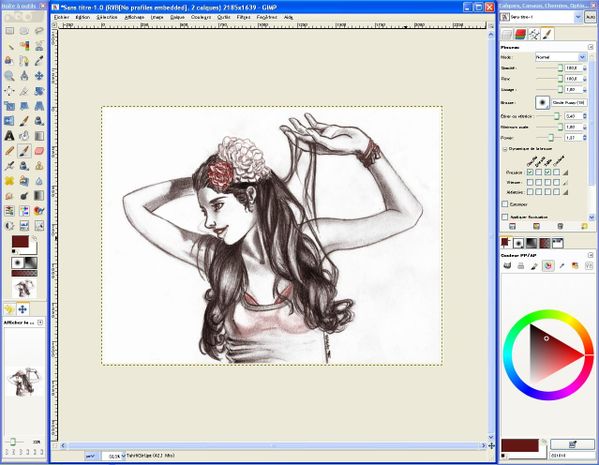Select the Zoom magnifier tool
Screen dimensions: 599x465
point(9,76)
